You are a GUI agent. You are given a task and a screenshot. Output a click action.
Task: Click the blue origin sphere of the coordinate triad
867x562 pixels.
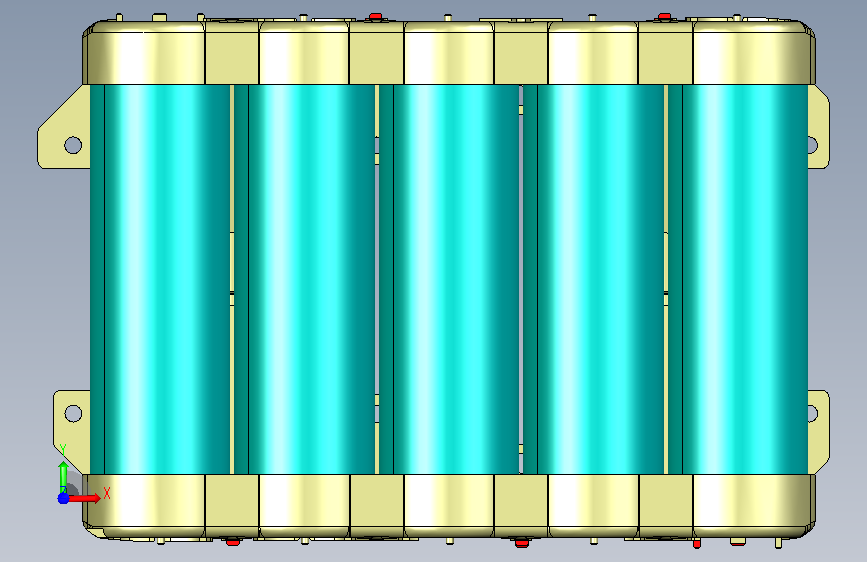click(x=63, y=498)
